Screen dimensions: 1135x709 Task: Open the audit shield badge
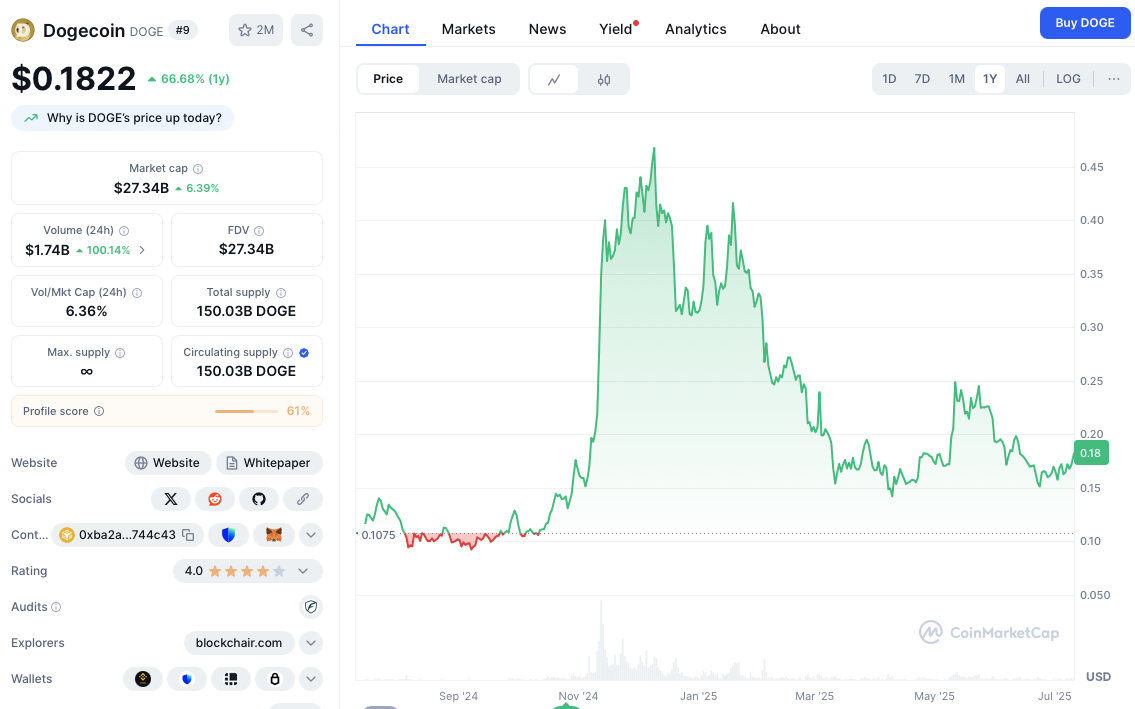pyautogui.click(x=311, y=607)
